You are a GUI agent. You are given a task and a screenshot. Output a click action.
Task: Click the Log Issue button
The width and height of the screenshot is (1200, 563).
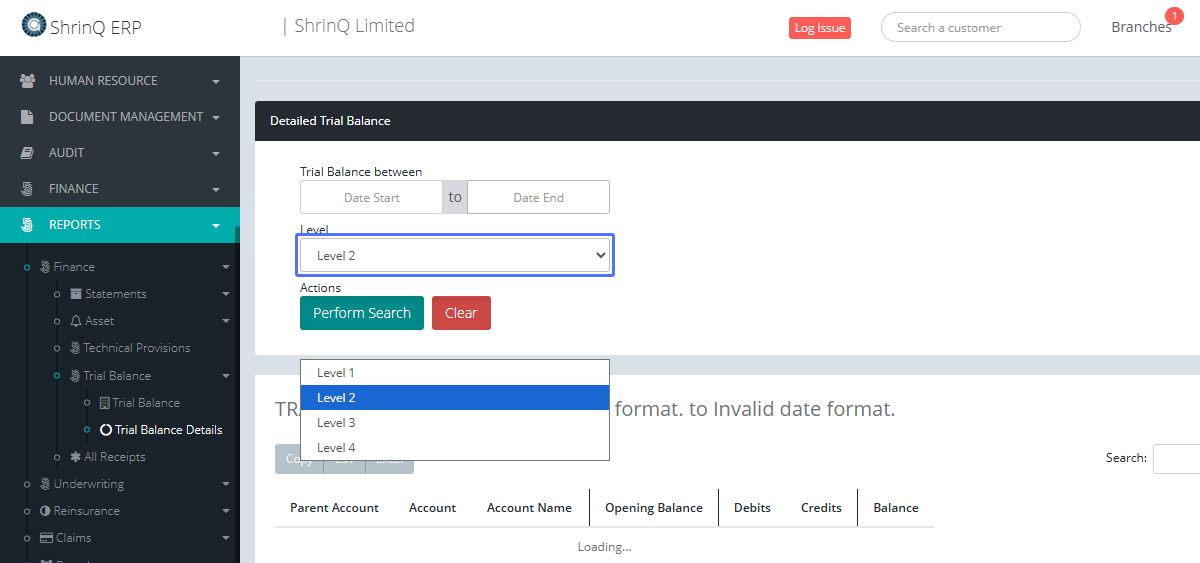pyautogui.click(x=819, y=28)
